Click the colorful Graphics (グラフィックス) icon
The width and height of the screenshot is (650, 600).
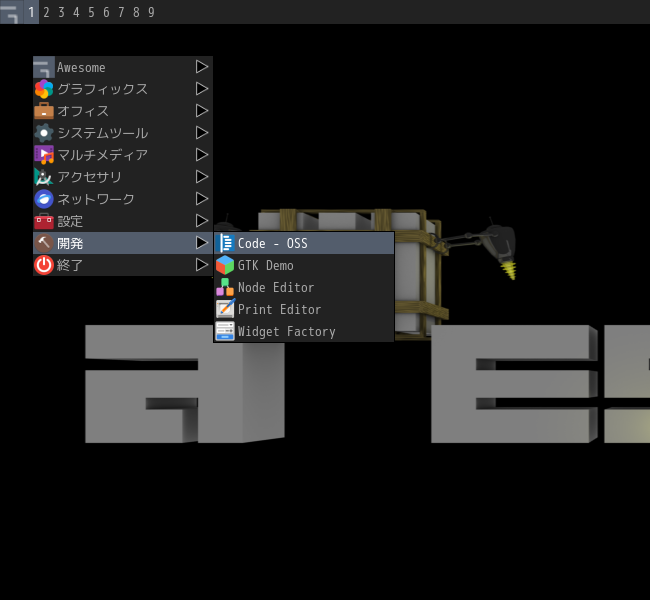click(x=44, y=89)
